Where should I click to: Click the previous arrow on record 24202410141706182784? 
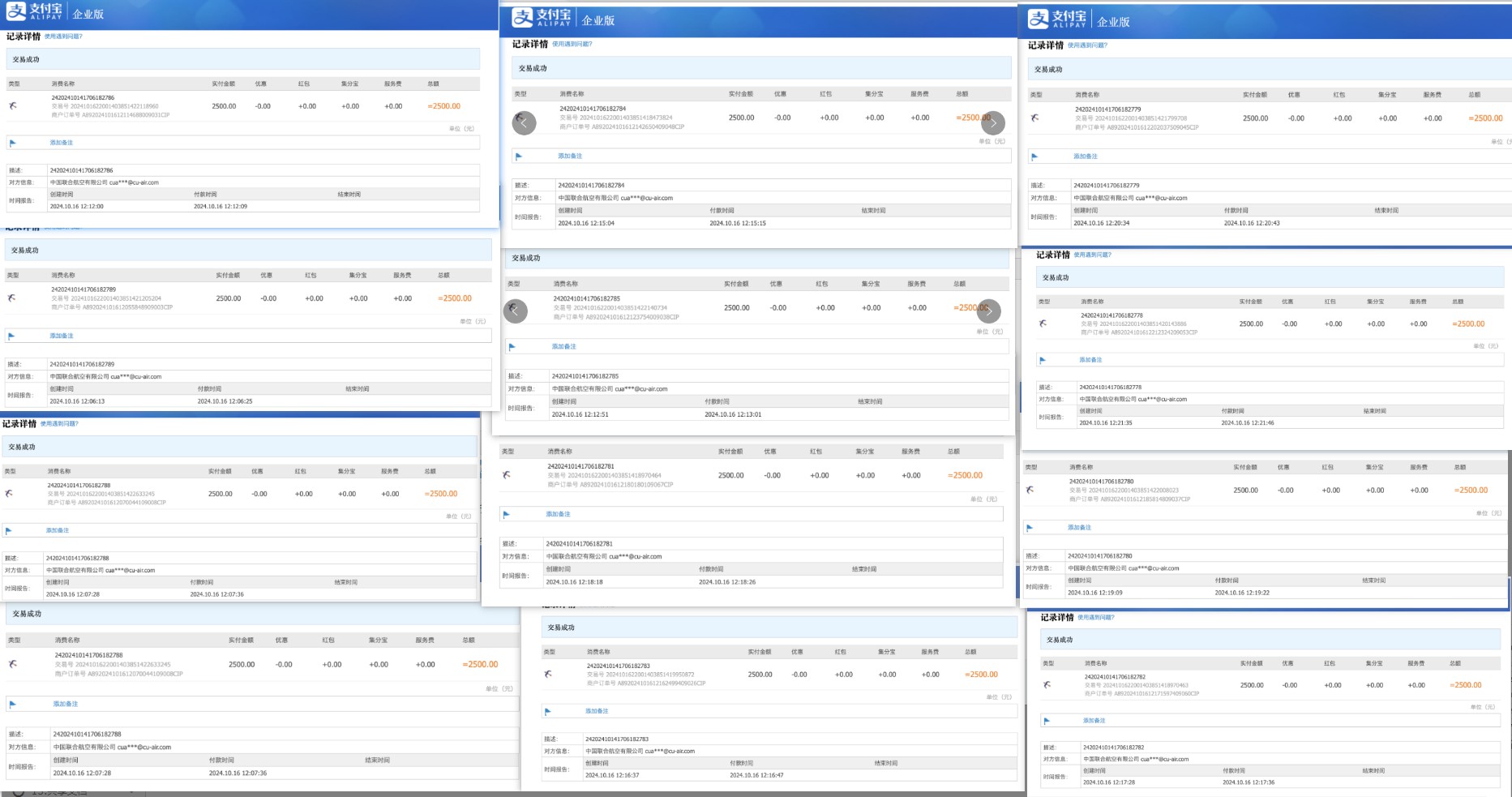pyautogui.click(x=524, y=123)
